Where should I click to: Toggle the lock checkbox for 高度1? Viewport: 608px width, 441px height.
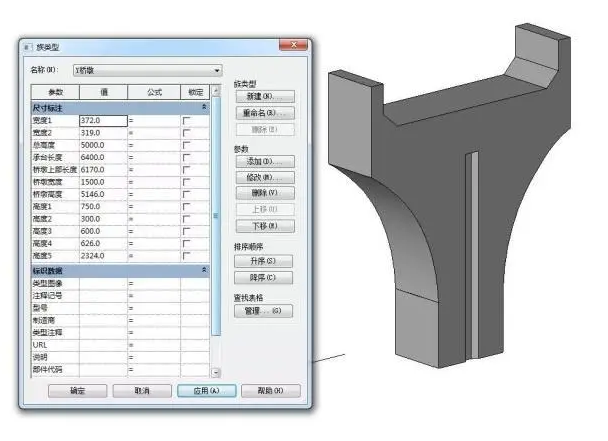point(187,207)
